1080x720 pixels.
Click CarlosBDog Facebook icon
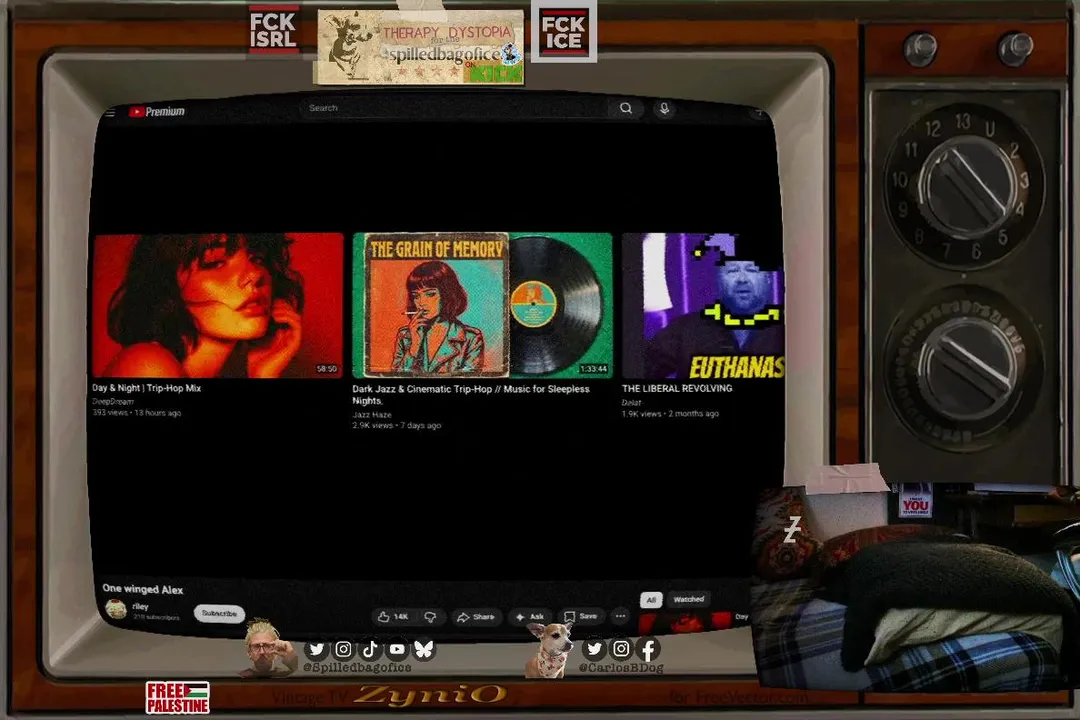648,648
